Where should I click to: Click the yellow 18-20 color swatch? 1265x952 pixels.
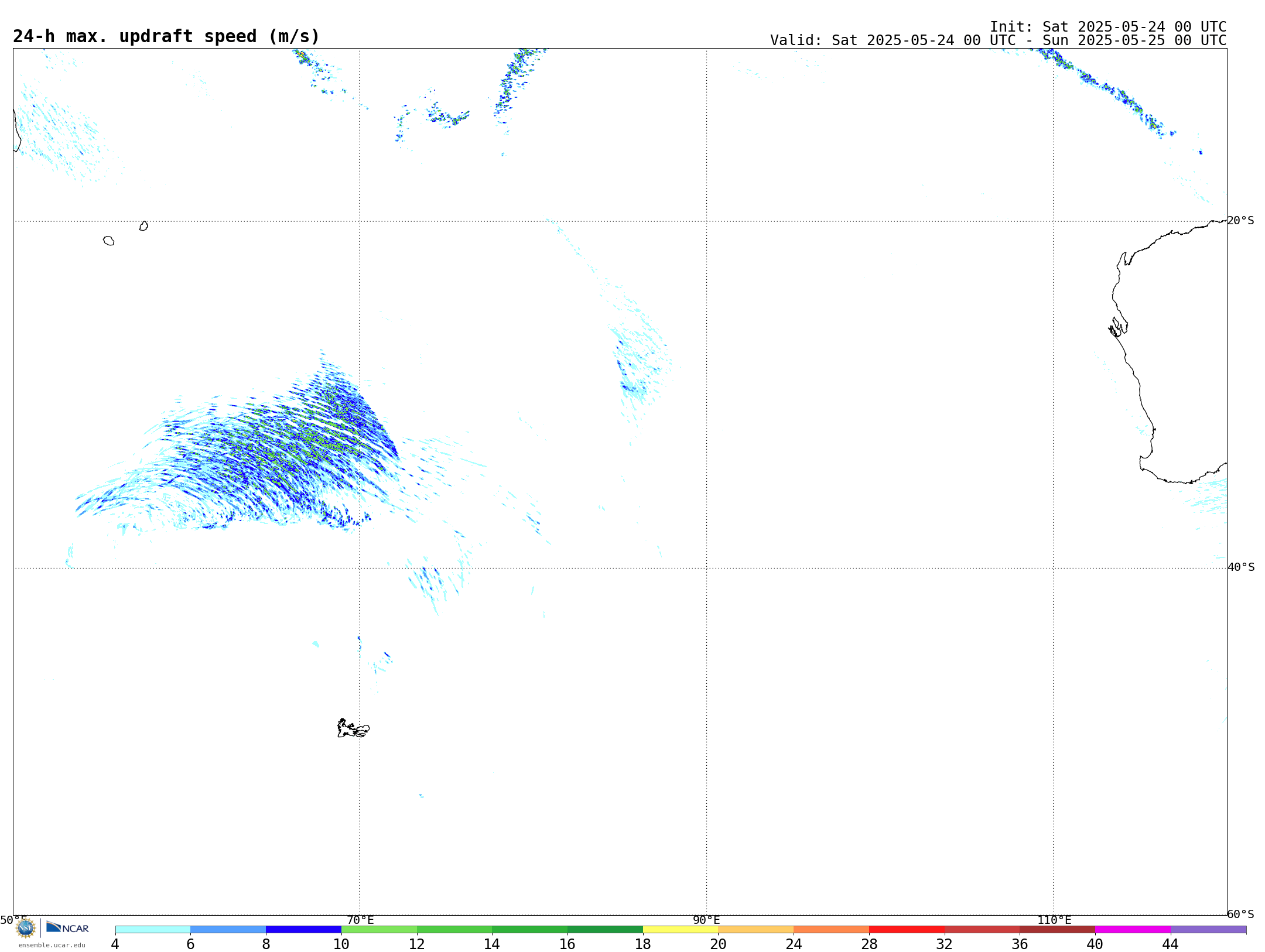point(681,930)
